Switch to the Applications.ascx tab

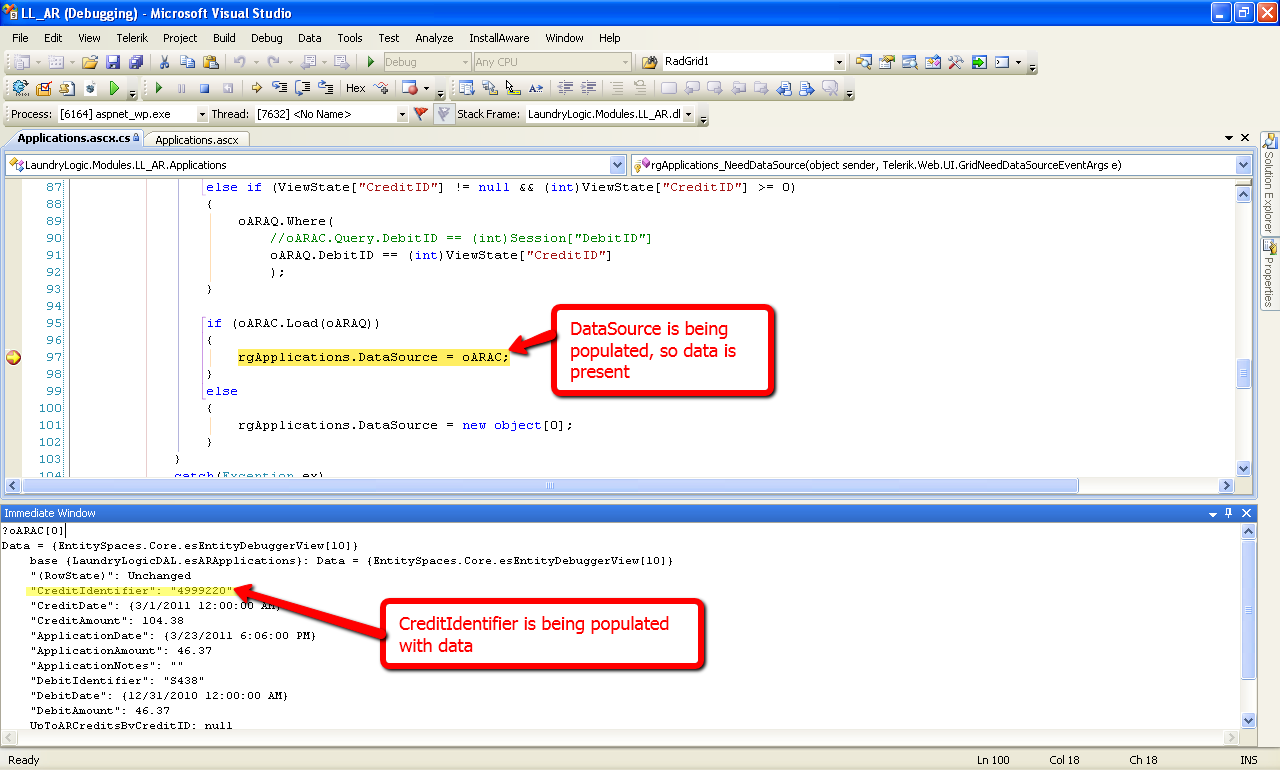coord(196,140)
